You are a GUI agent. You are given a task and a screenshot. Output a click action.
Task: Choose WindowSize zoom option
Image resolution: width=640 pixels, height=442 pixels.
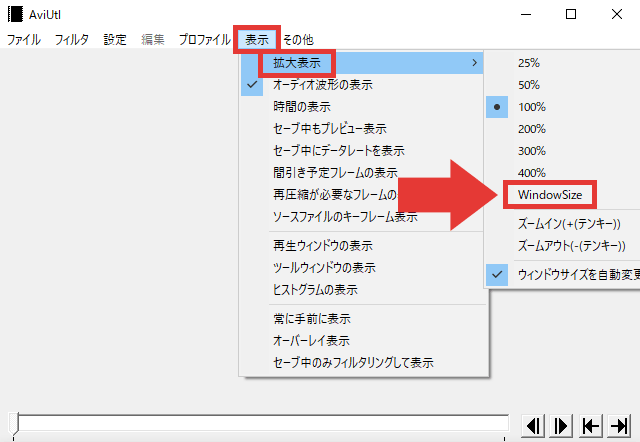[x=550, y=195]
